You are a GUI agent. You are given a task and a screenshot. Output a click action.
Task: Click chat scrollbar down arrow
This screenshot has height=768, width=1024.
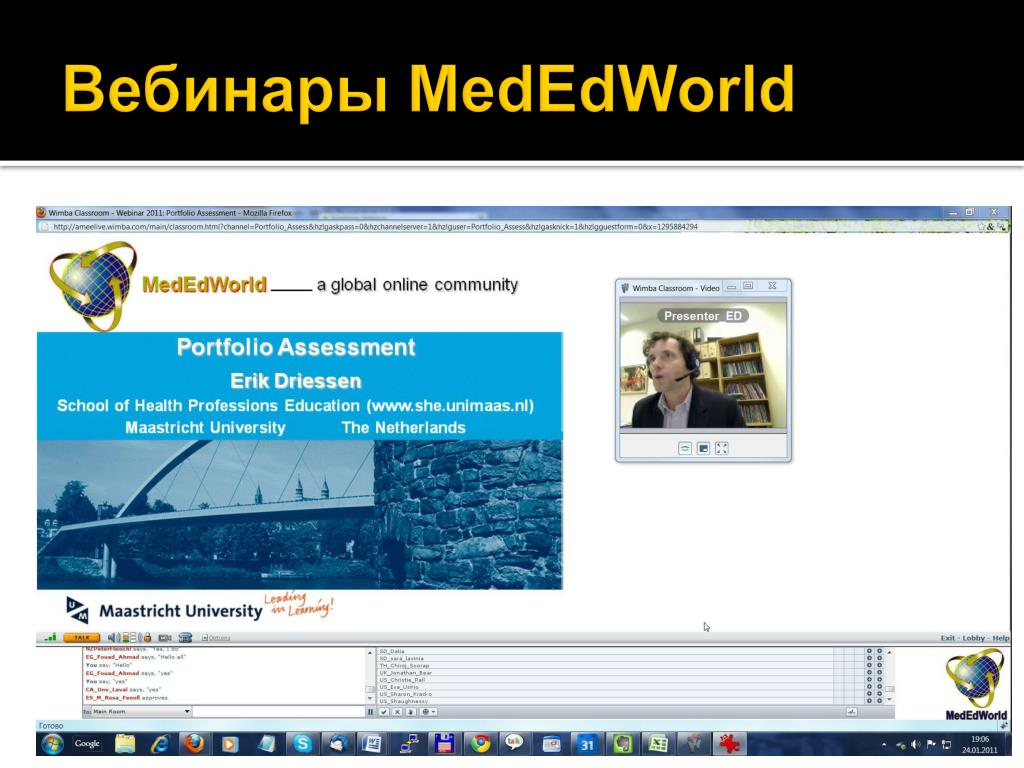point(370,698)
